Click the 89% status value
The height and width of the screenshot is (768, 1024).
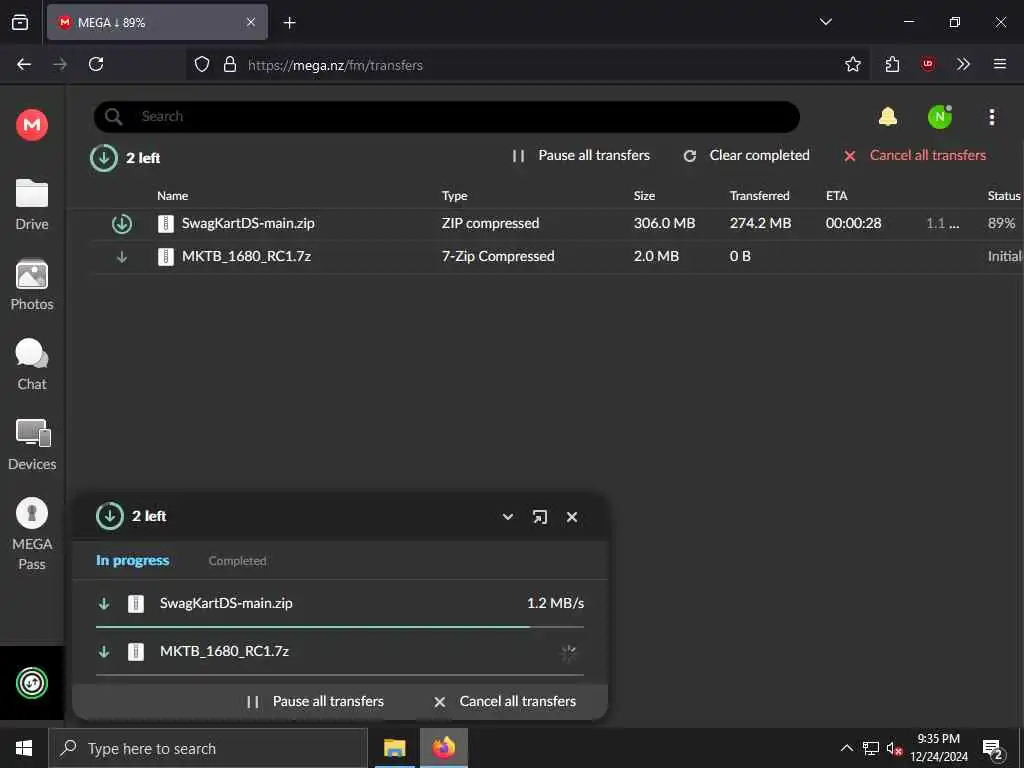pyautogui.click(x=1001, y=223)
